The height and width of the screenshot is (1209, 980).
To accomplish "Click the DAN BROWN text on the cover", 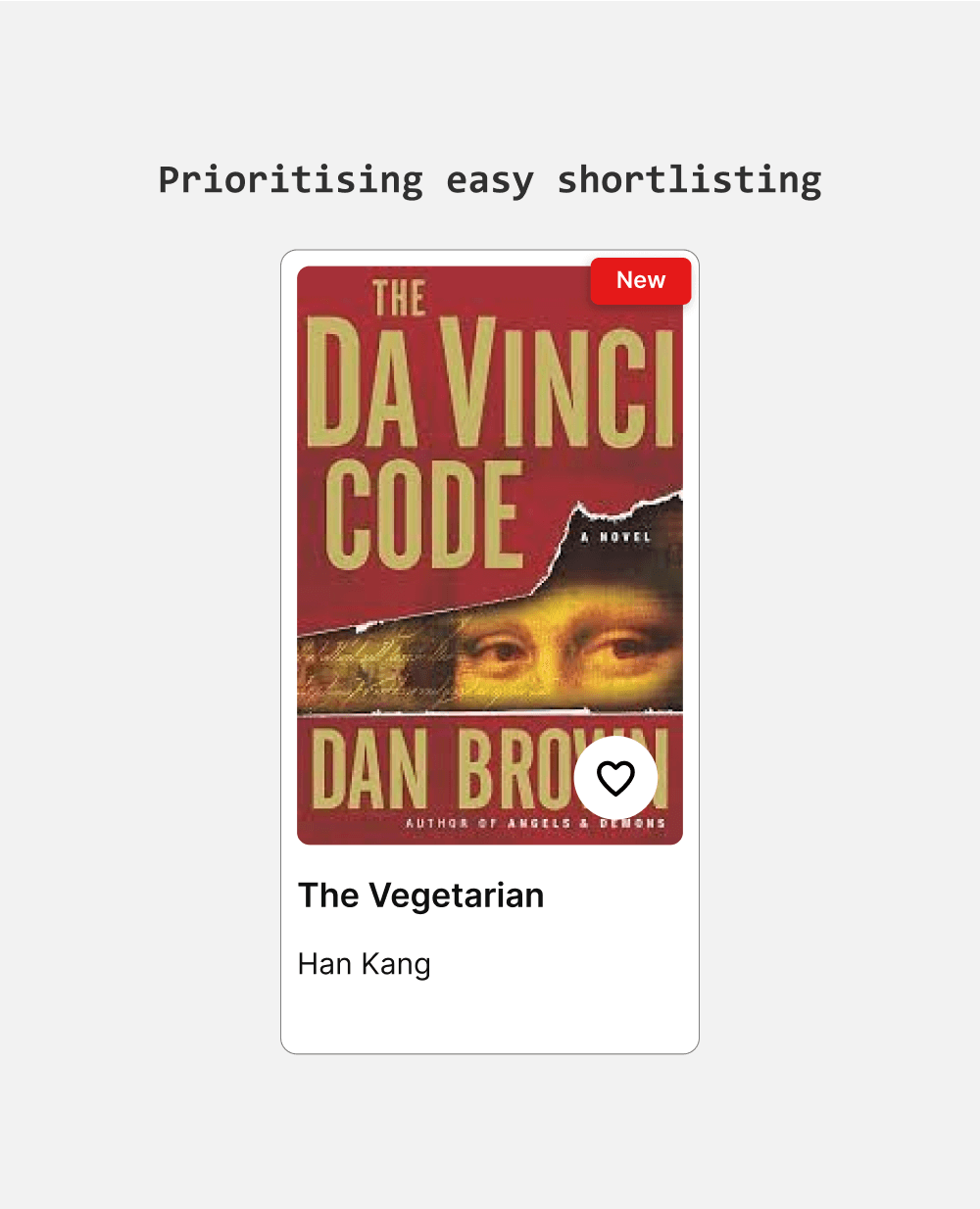I will [490, 769].
